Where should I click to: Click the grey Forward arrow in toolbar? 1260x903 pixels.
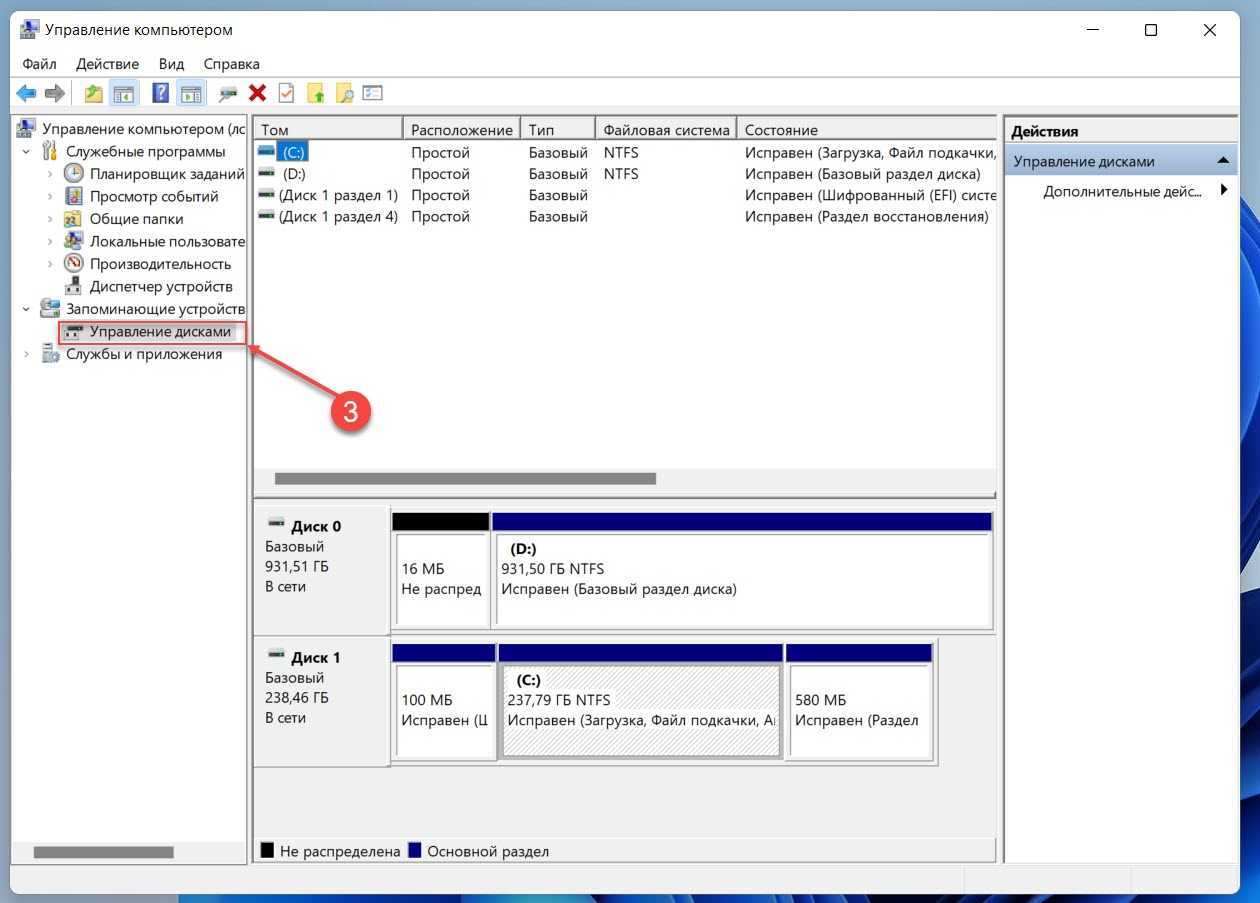click(55, 93)
